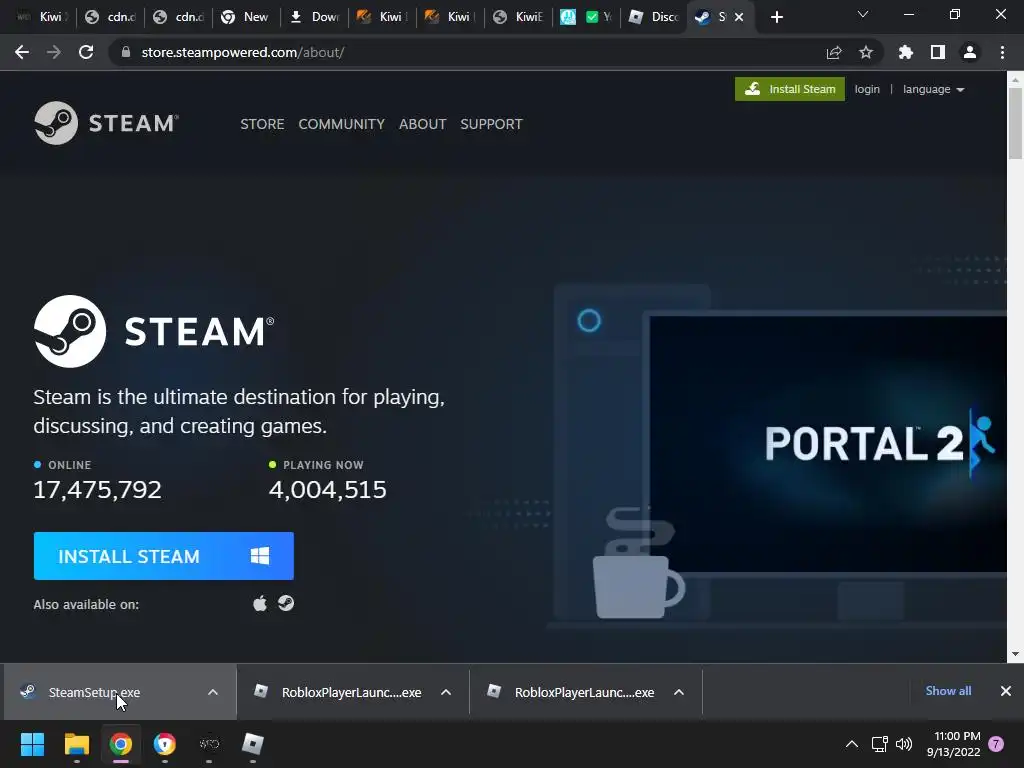
Task: Open the COMMUNITY menu
Action: point(342,124)
